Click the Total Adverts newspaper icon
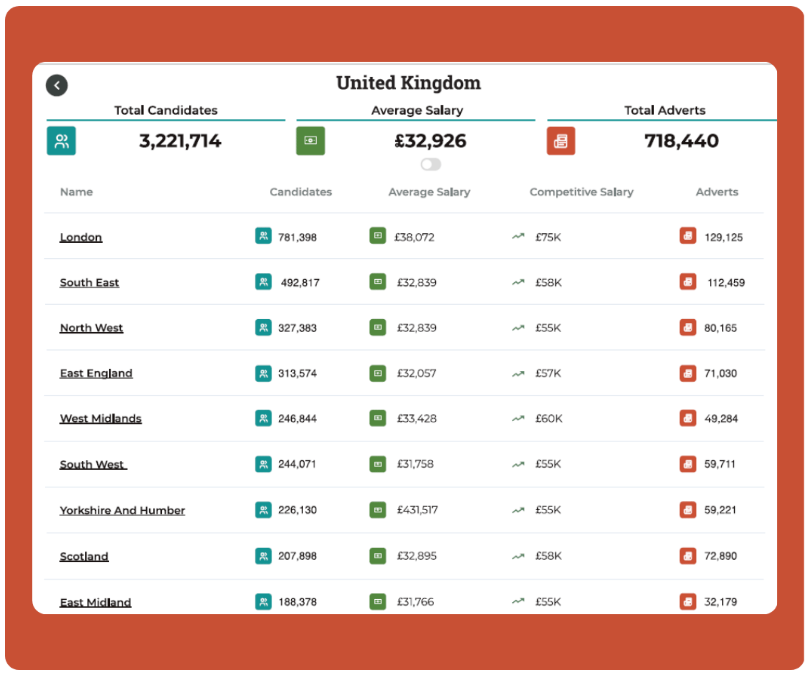 (561, 141)
